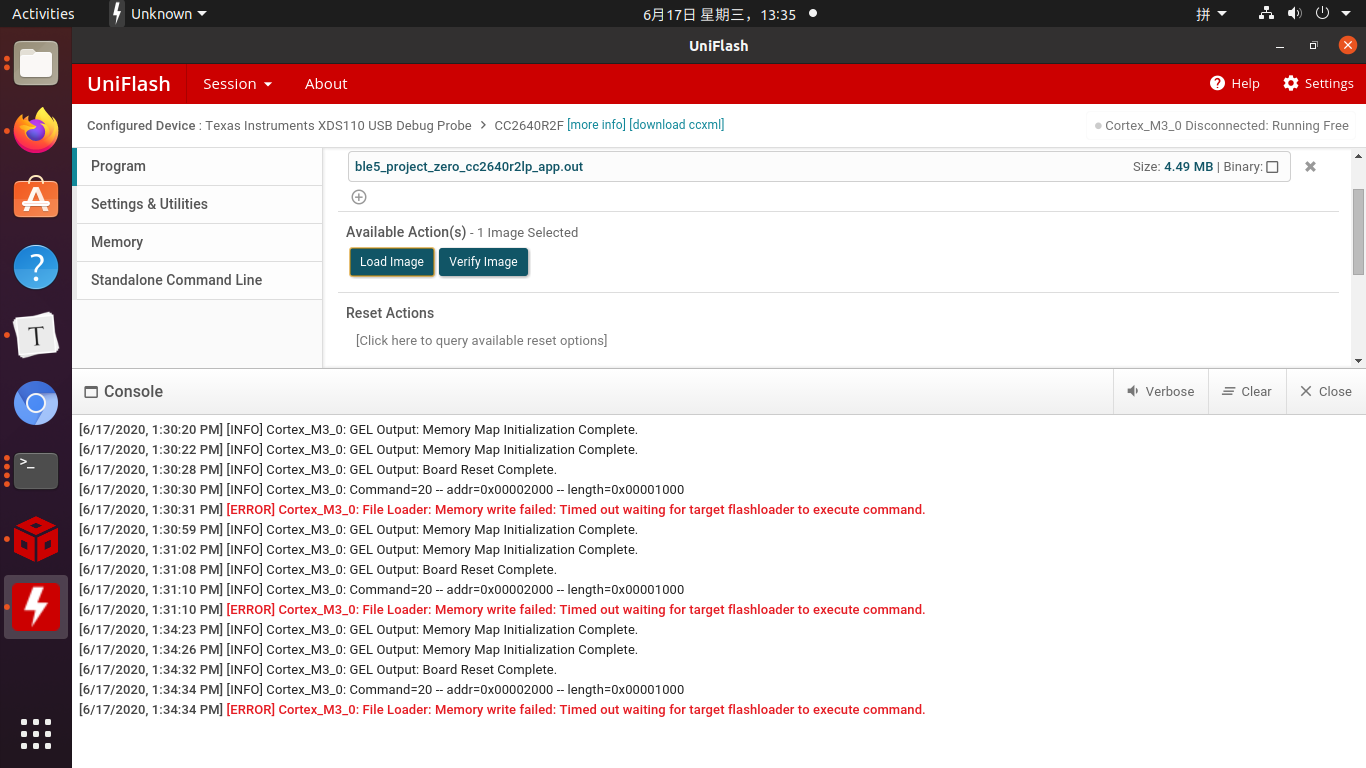Open the Help app in the dock
1366x768 pixels.
(x=36, y=267)
